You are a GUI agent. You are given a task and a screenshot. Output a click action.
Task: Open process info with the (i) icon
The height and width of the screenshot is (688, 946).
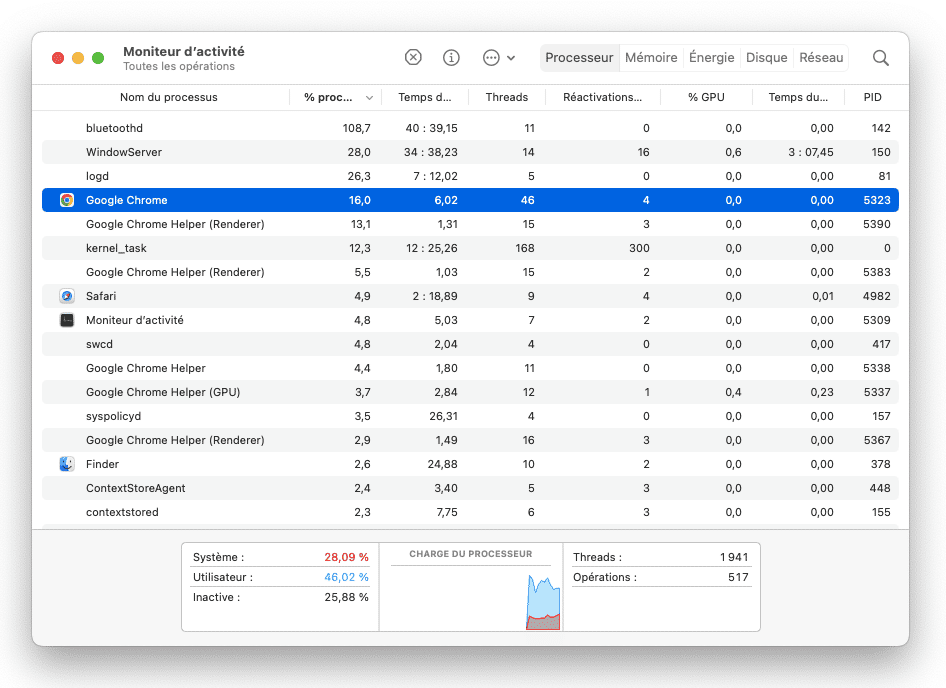point(451,57)
